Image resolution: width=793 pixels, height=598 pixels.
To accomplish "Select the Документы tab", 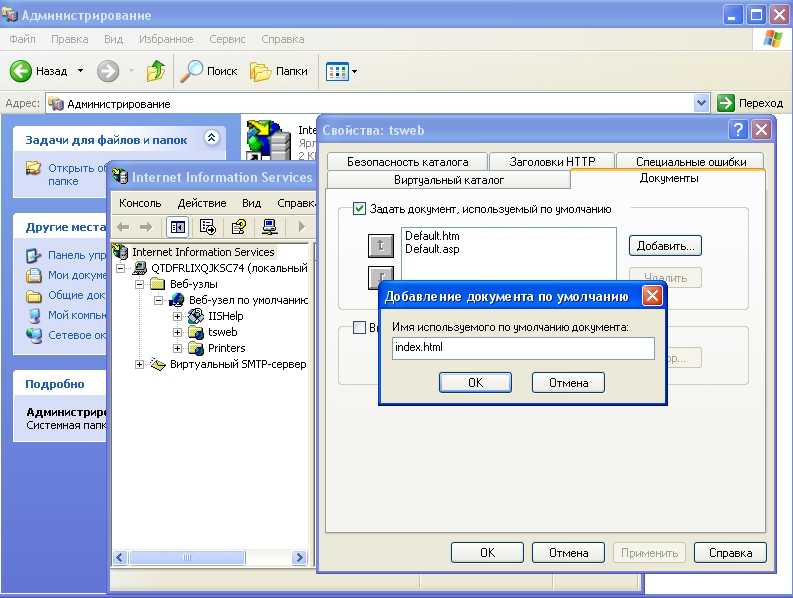I will (x=669, y=178).
